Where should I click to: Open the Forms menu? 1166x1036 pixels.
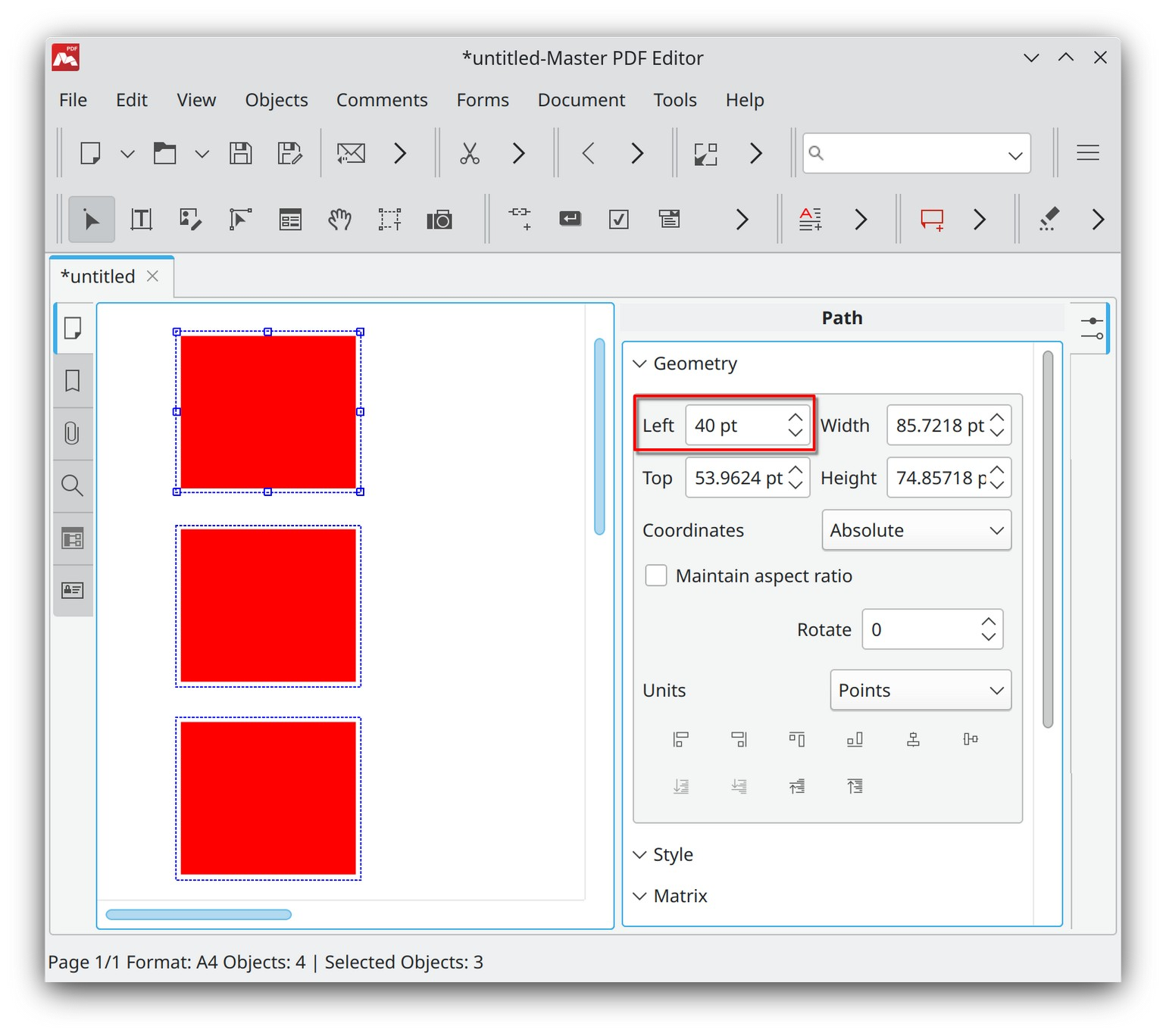point(483,100)
